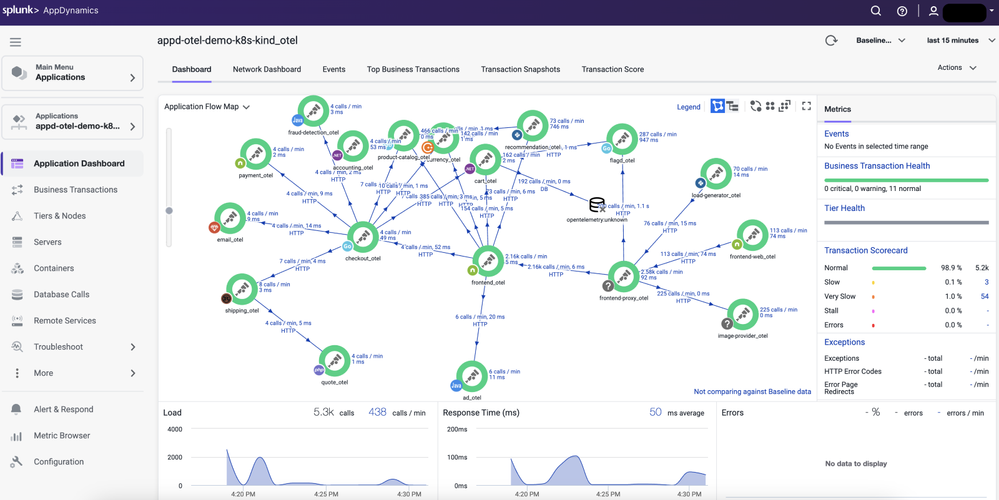999x500 pixels.
Task: Select the ad_otel node
Action: tap(472, 377)
